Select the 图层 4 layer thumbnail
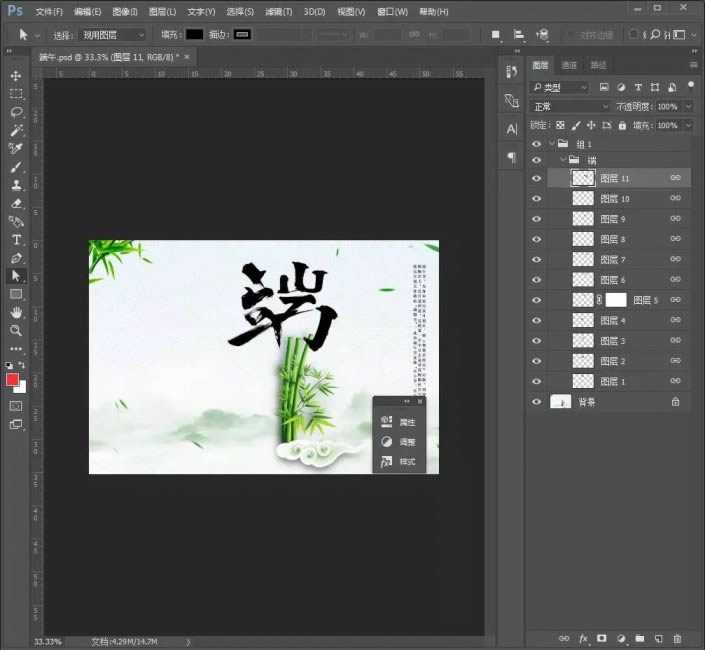Viewport: 705px width, 650px height. [x=583, y=320]
